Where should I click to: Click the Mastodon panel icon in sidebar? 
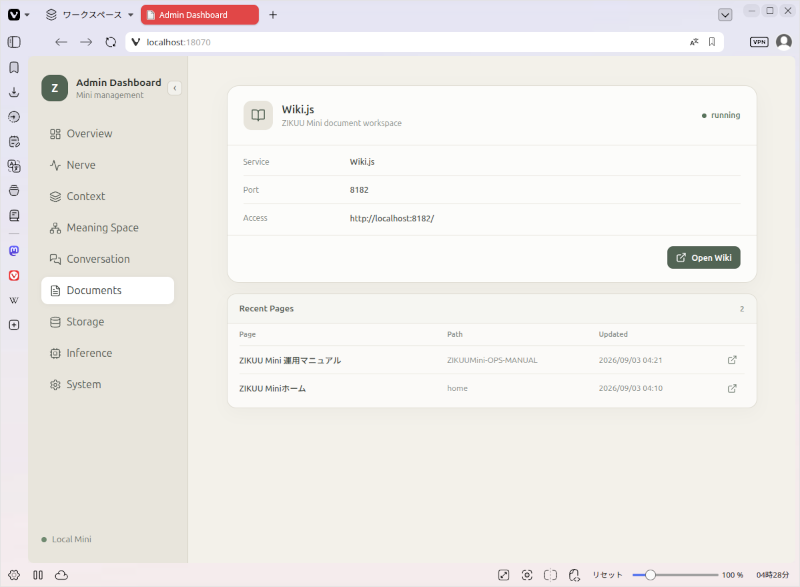pyautogui.click(x=14, y=250)
